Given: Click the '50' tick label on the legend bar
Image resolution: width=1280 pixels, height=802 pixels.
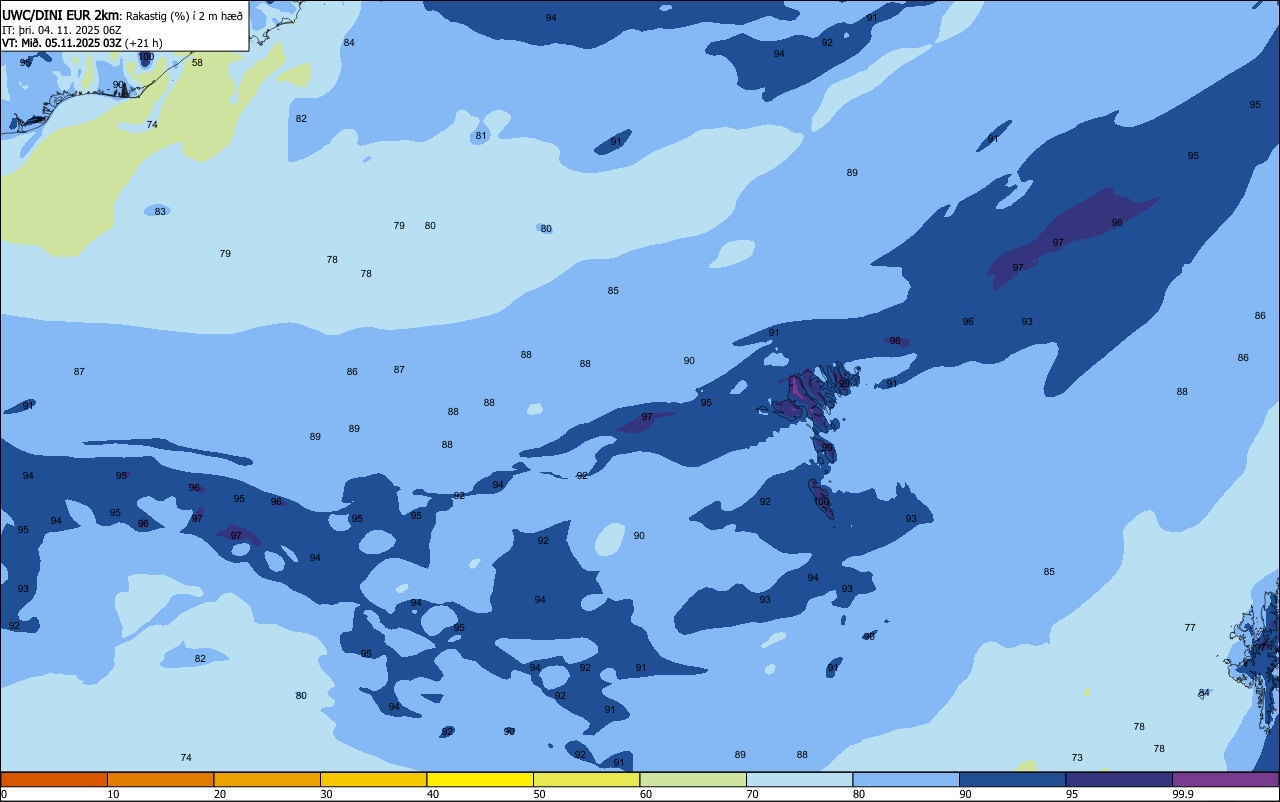Looking at the screenshot, I should (540, 794).
